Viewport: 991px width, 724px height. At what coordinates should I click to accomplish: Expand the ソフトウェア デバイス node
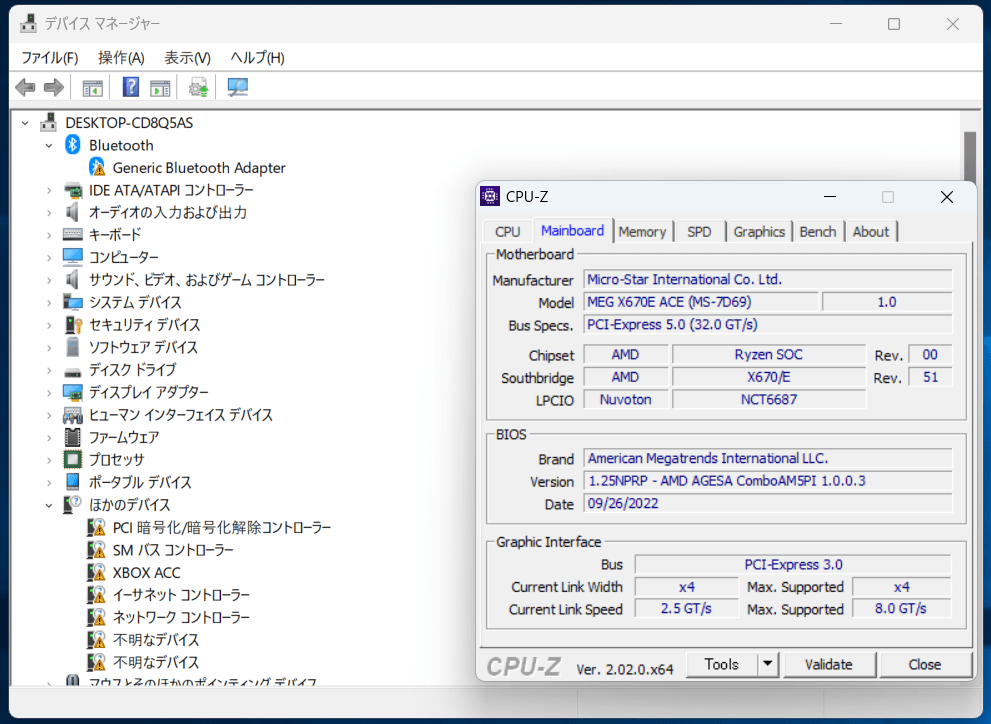click(x=49, y=347)
